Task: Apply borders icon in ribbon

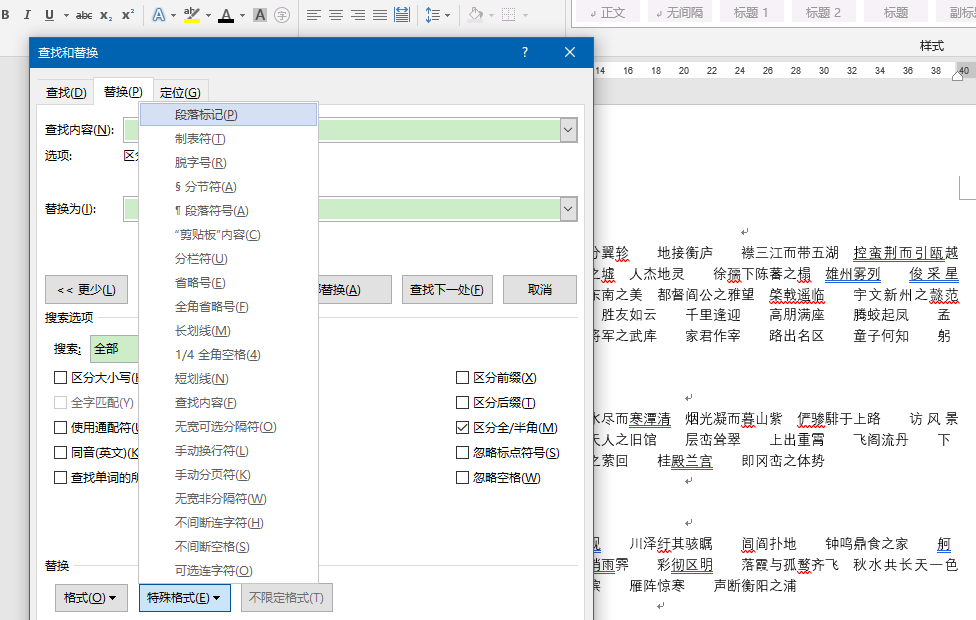Action: tap(509, 15)
